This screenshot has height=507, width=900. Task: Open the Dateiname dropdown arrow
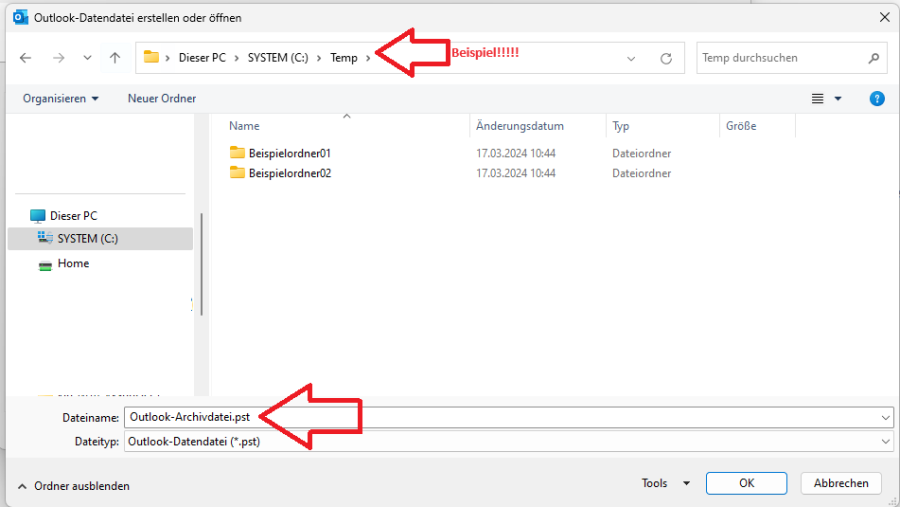pyautogui.click(x=886, y=418)
